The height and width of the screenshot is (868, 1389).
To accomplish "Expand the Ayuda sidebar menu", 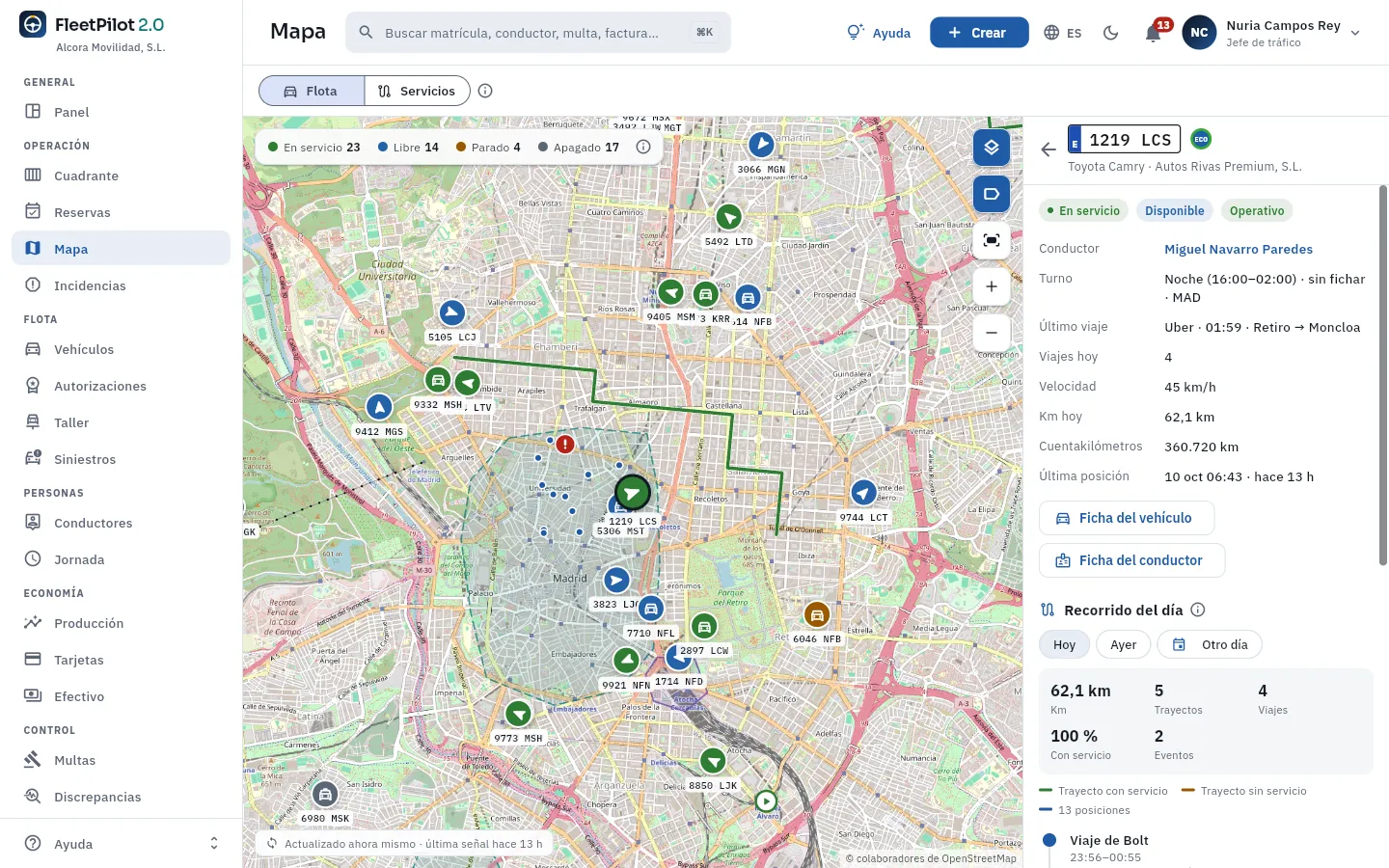I will pos(122,844).
